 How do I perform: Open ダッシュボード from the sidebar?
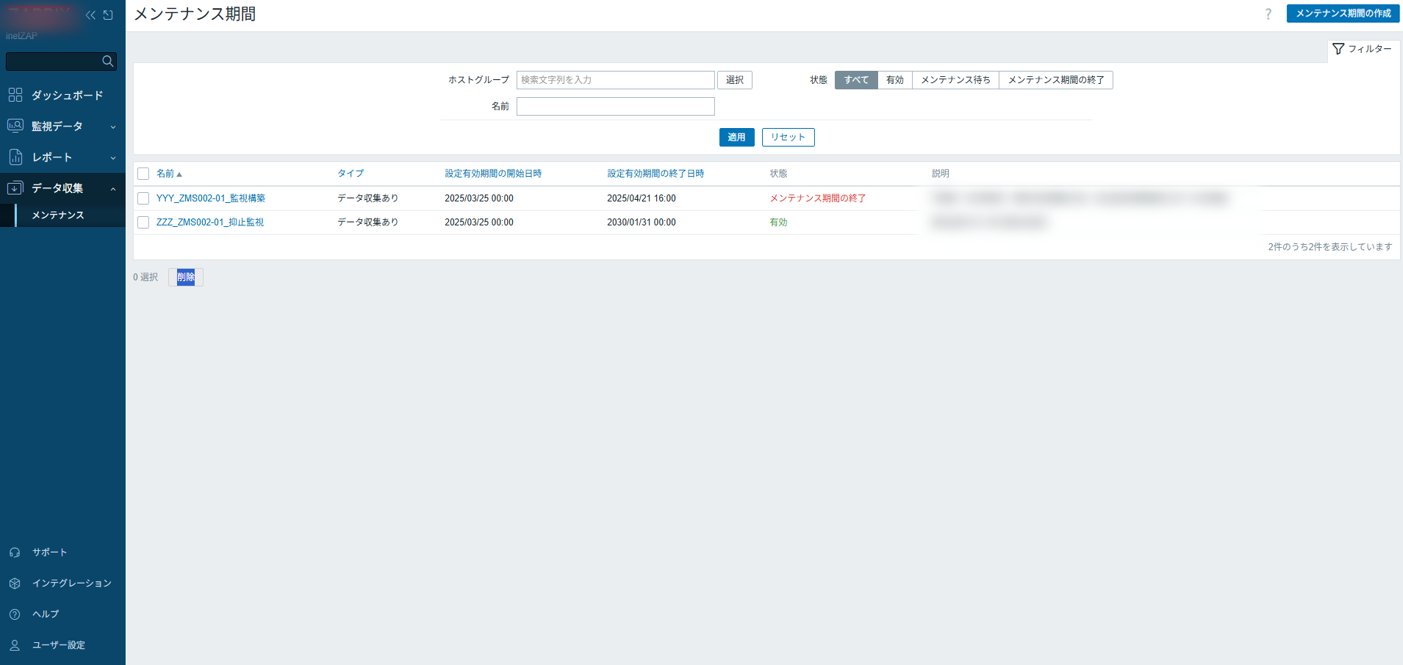(x=66, y=95)
